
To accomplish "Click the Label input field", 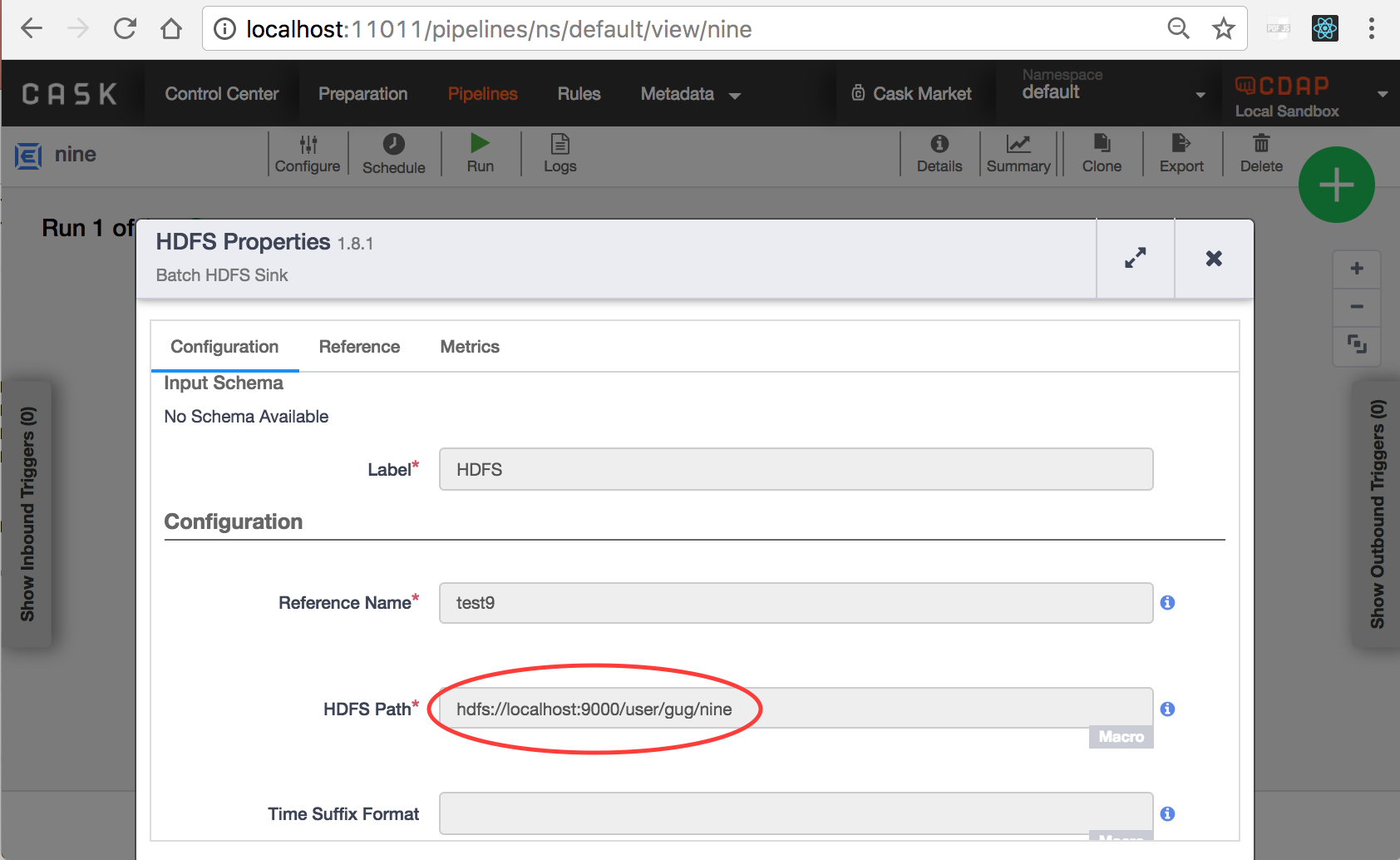I will [796, 469].
